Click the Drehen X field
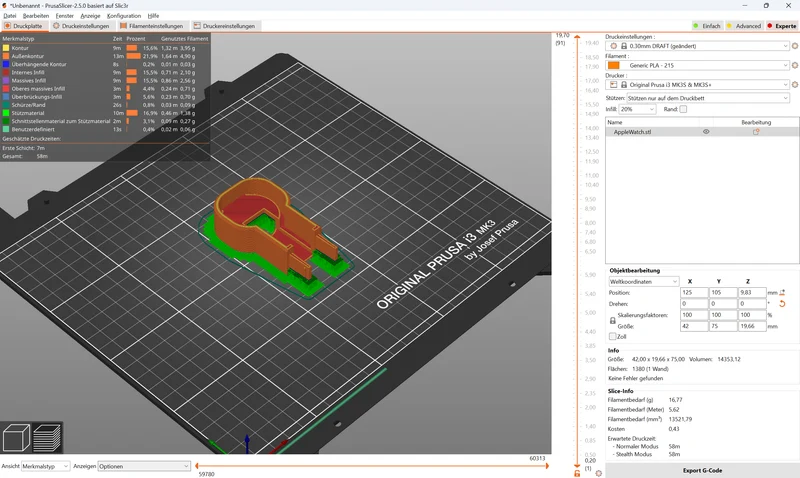Image resolution: width=800 pixels, height=478 pixels. (694, 304)
